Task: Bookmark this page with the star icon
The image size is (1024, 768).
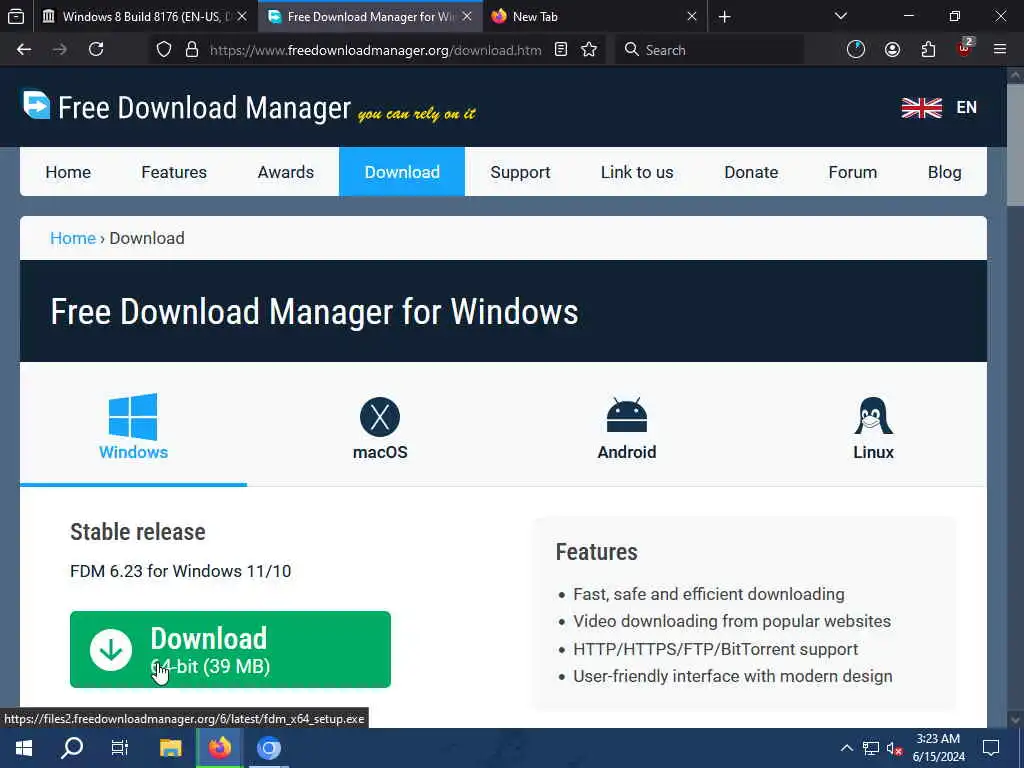Action: coord(589,50)
